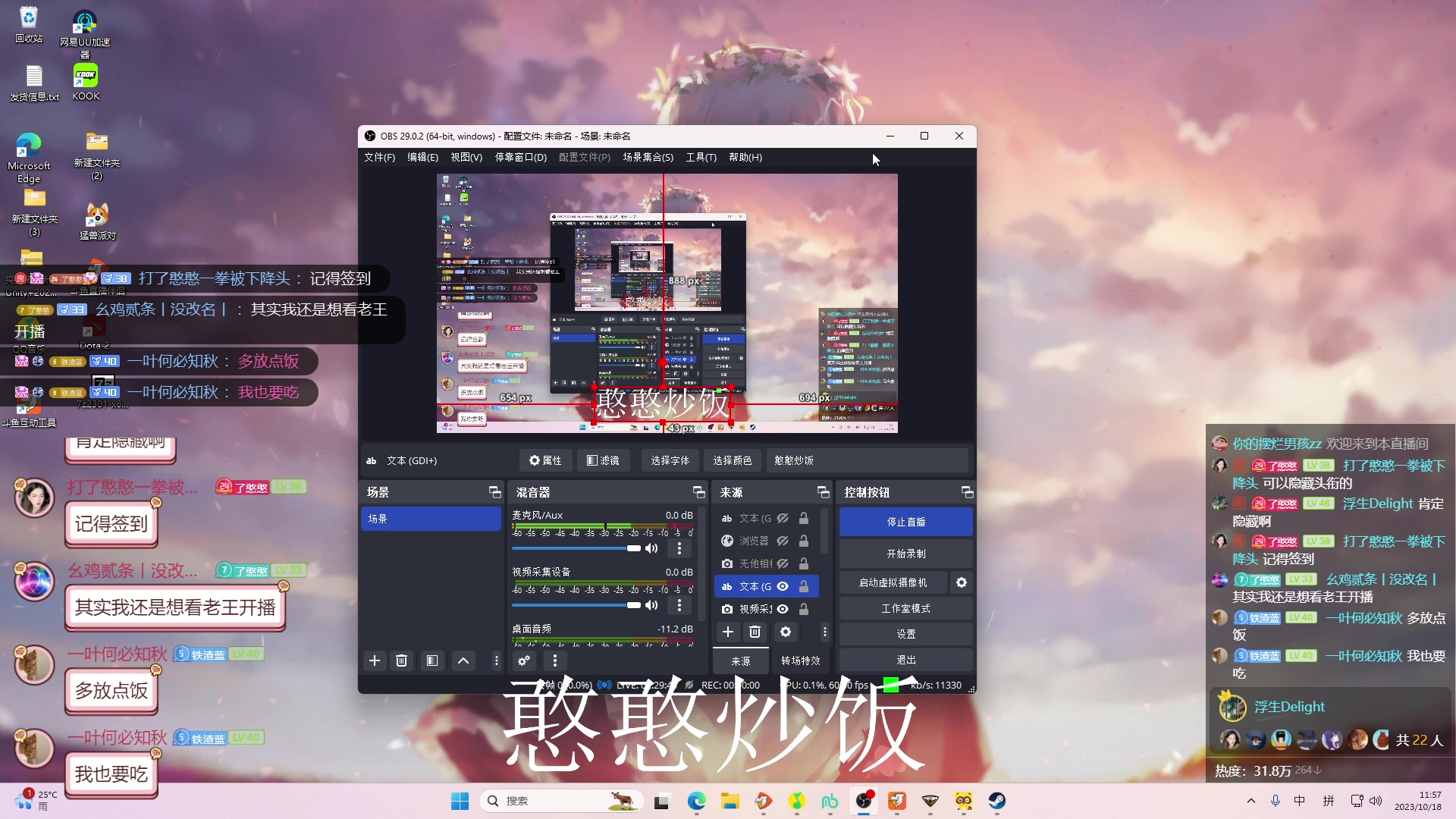
Task: Open advanced audio properties gears icon
Action: point(524,661)
